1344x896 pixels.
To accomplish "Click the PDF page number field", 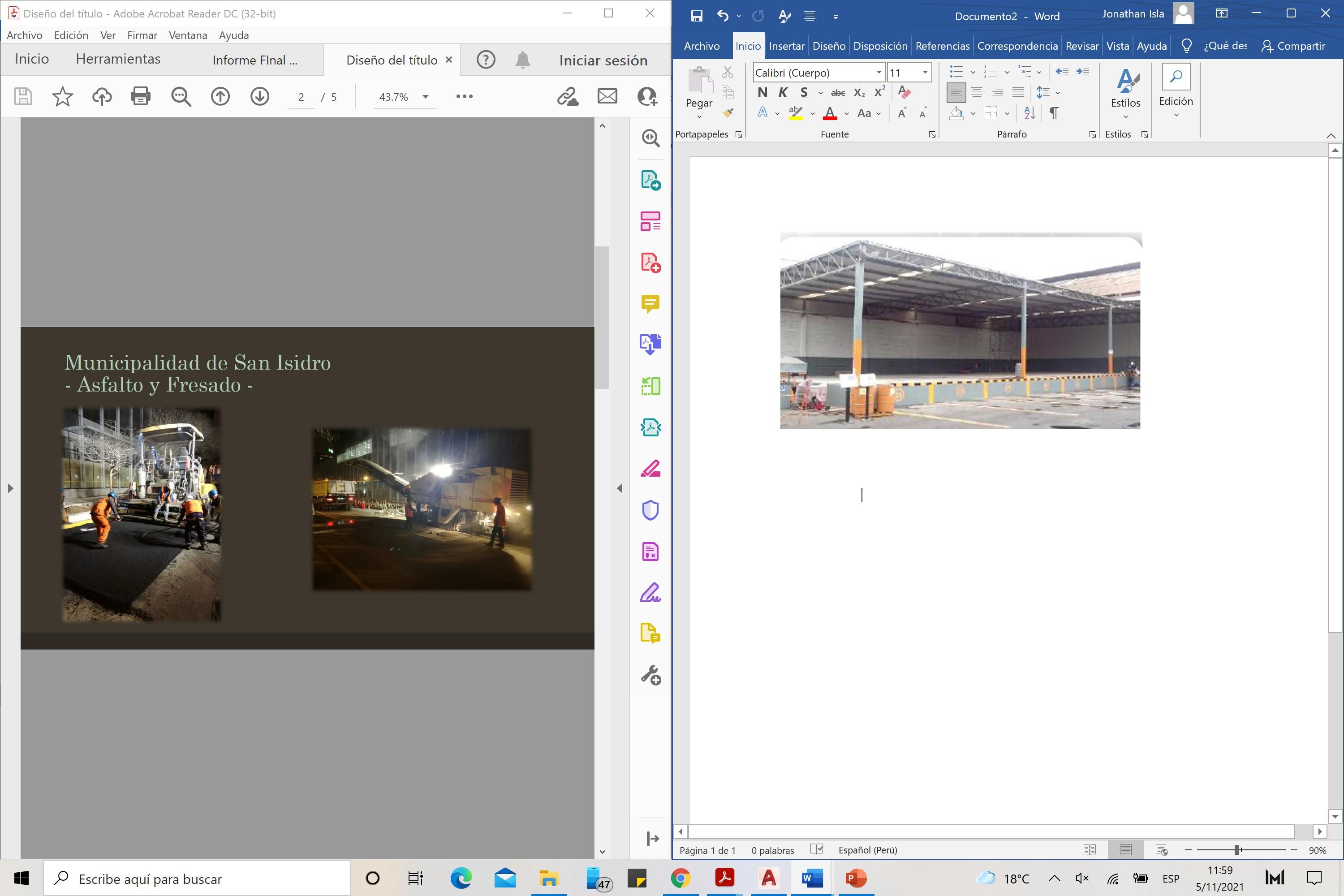I will tap(301, 97).
